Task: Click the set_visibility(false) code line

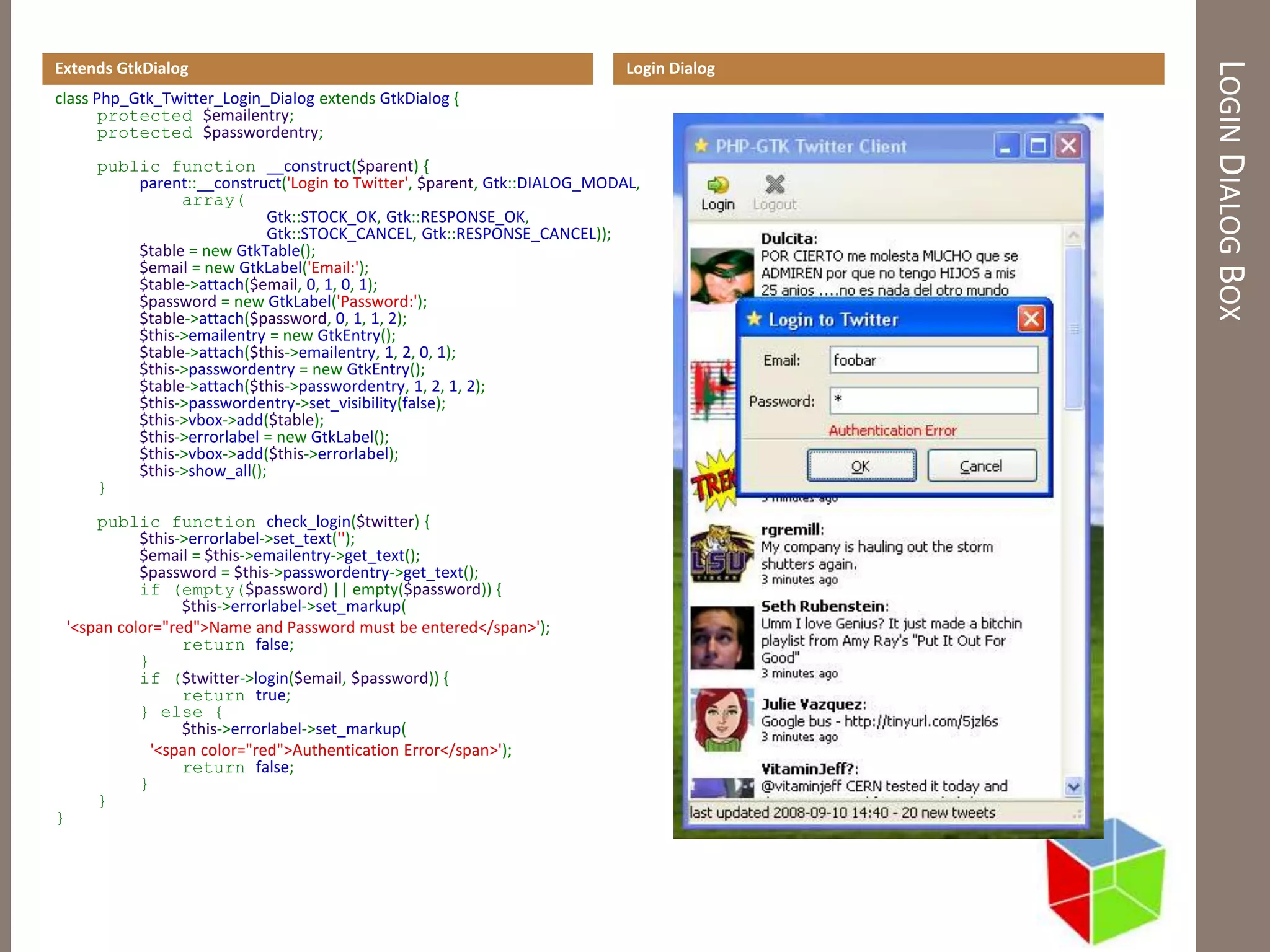Action: [293, 403]
